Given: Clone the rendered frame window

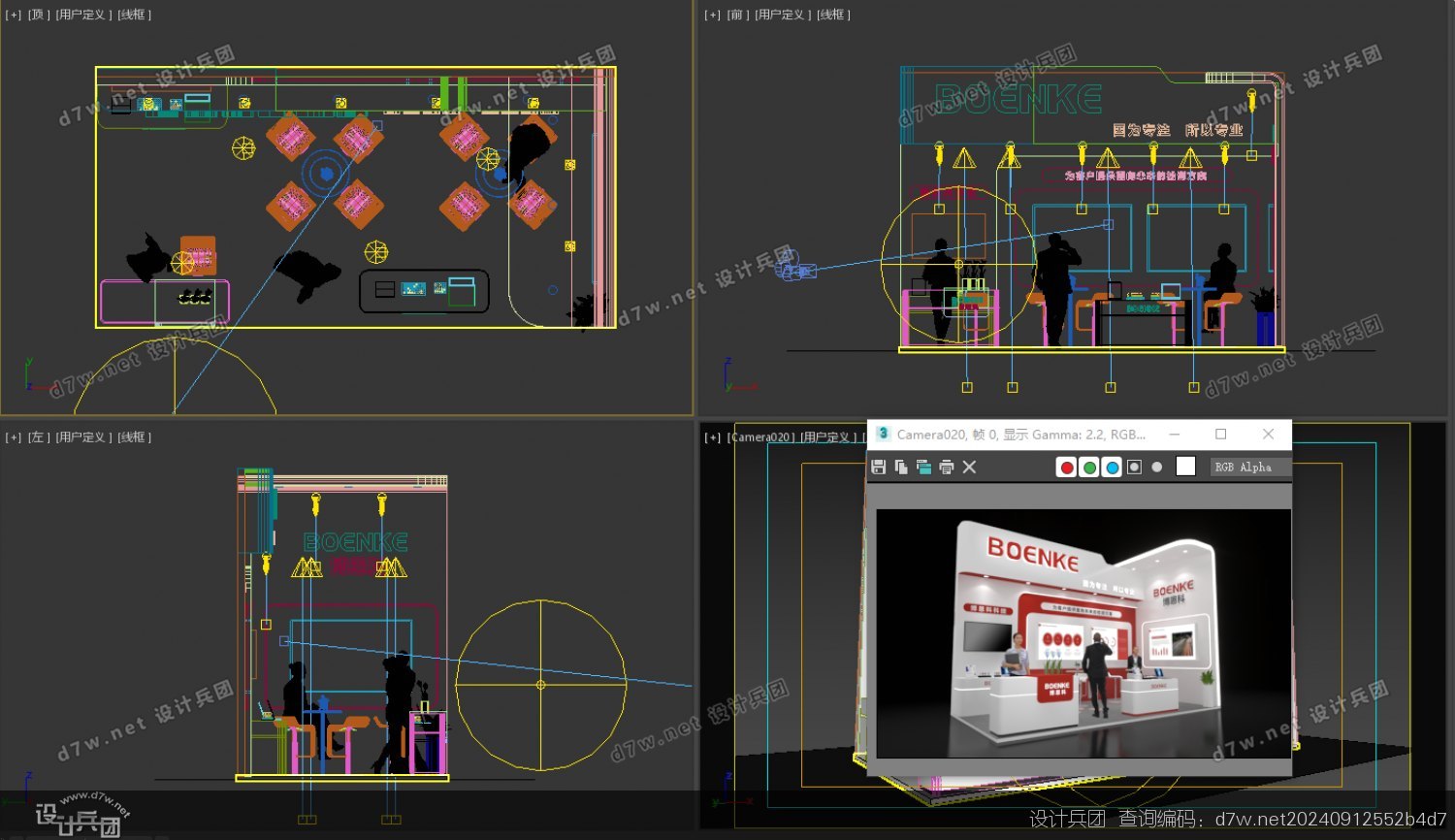Looking at the screenshot, I should pos(923,467).
